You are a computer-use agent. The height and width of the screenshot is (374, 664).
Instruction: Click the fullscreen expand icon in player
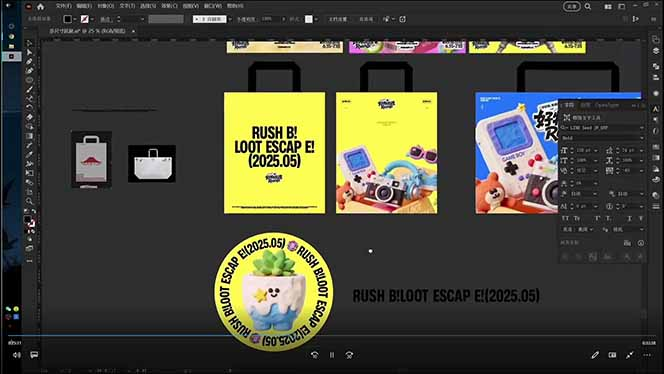coord(630,355)
